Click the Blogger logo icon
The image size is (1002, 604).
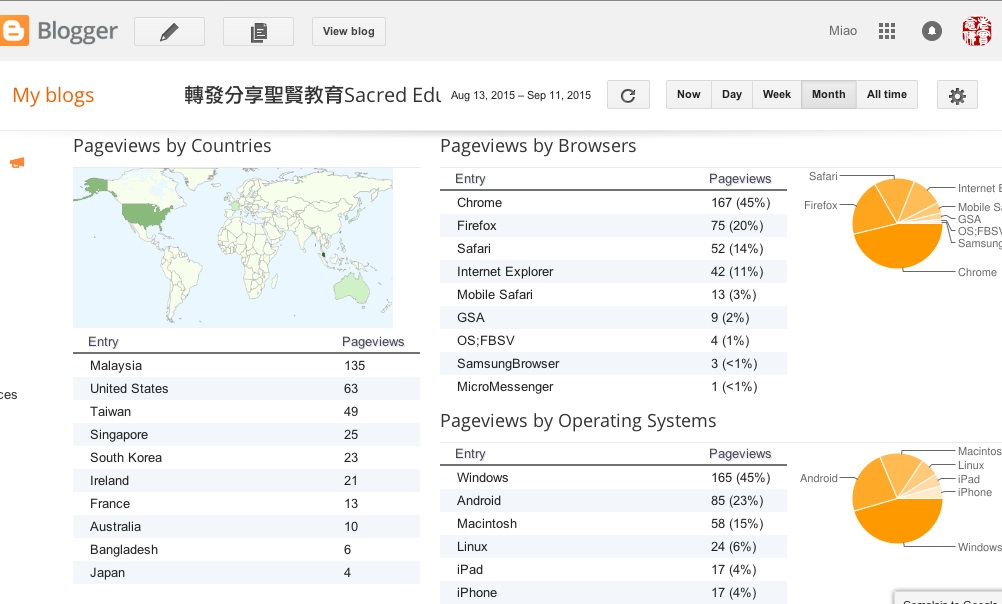click(x=14, y=31)
